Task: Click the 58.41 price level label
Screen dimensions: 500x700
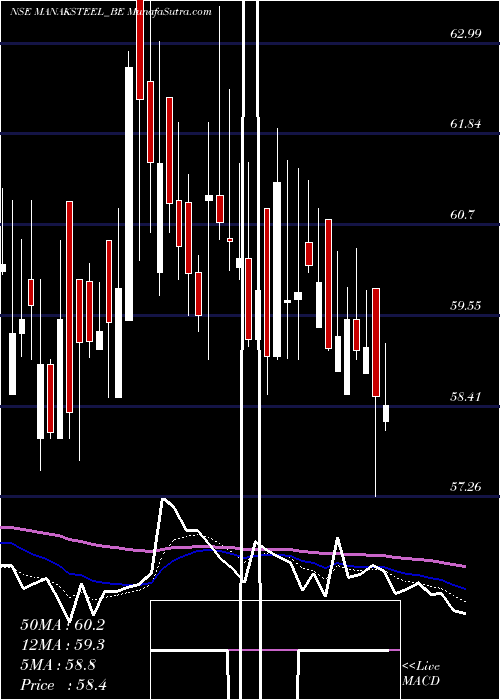Action: [466, 396]
